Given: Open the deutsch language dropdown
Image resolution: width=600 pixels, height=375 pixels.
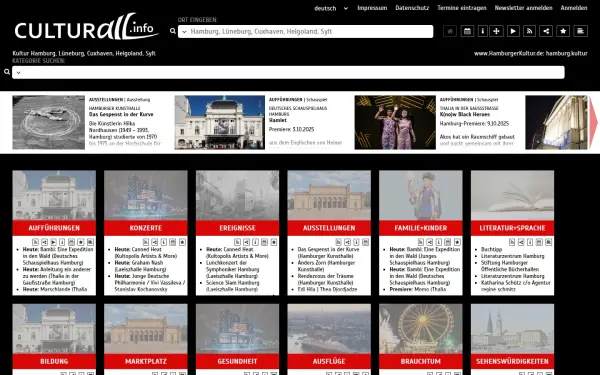Looking at the screenshot, I should click(331, 8).
